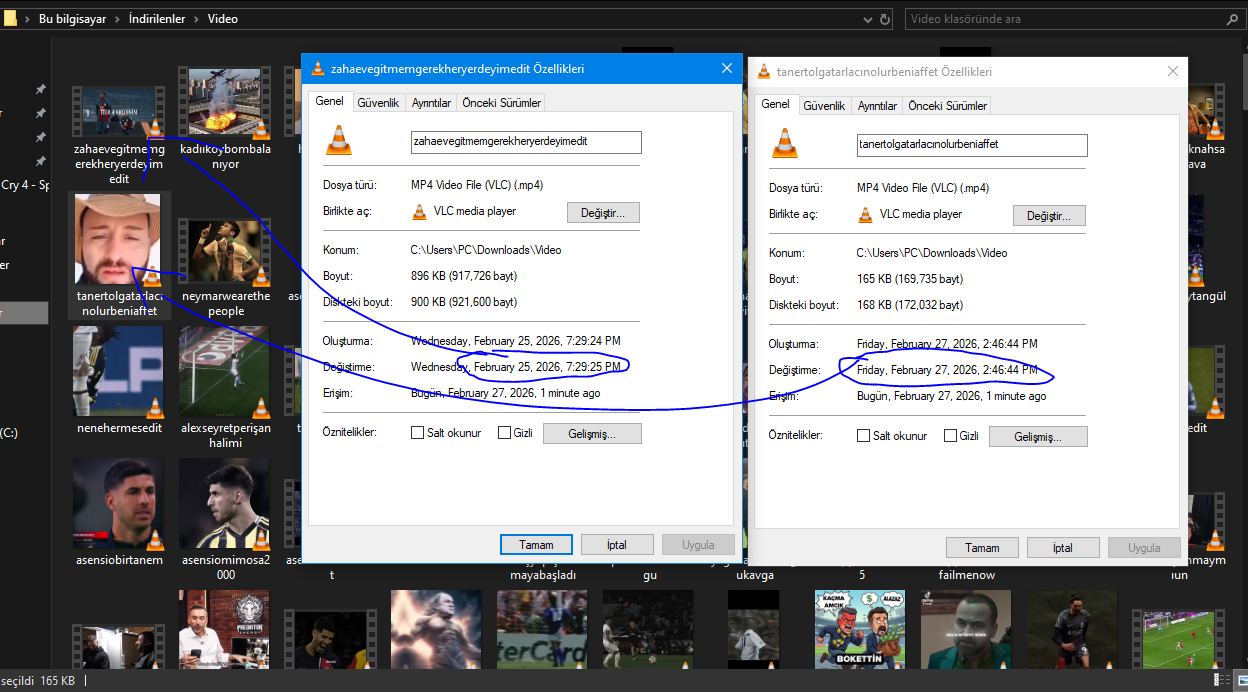
Task: Click the VLC cone icon in tanertolgatarlacınolurbeniaffet title bar
Action: (x=764, y=72)
